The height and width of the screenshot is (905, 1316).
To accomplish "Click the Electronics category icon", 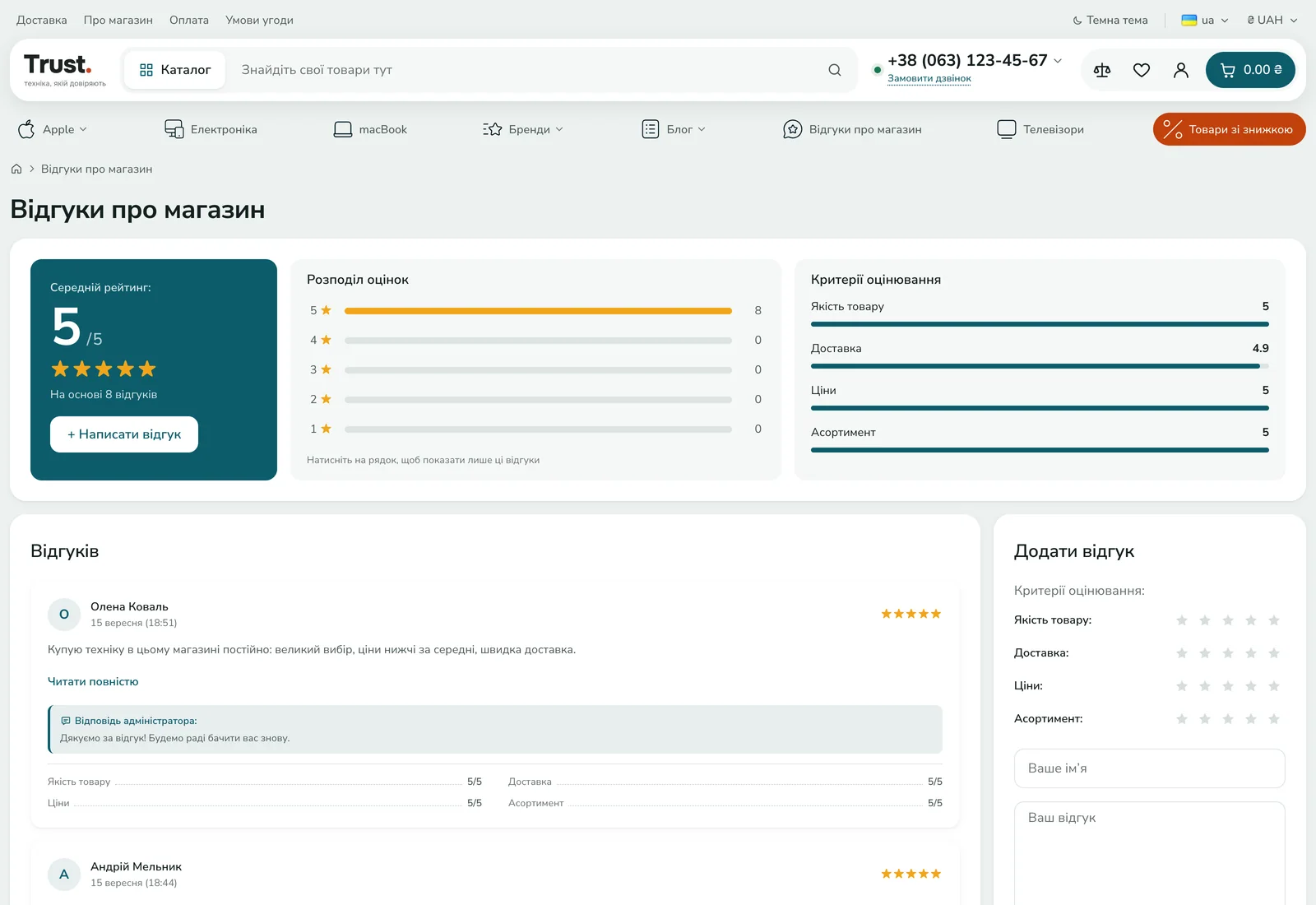I will click(174, 129).
